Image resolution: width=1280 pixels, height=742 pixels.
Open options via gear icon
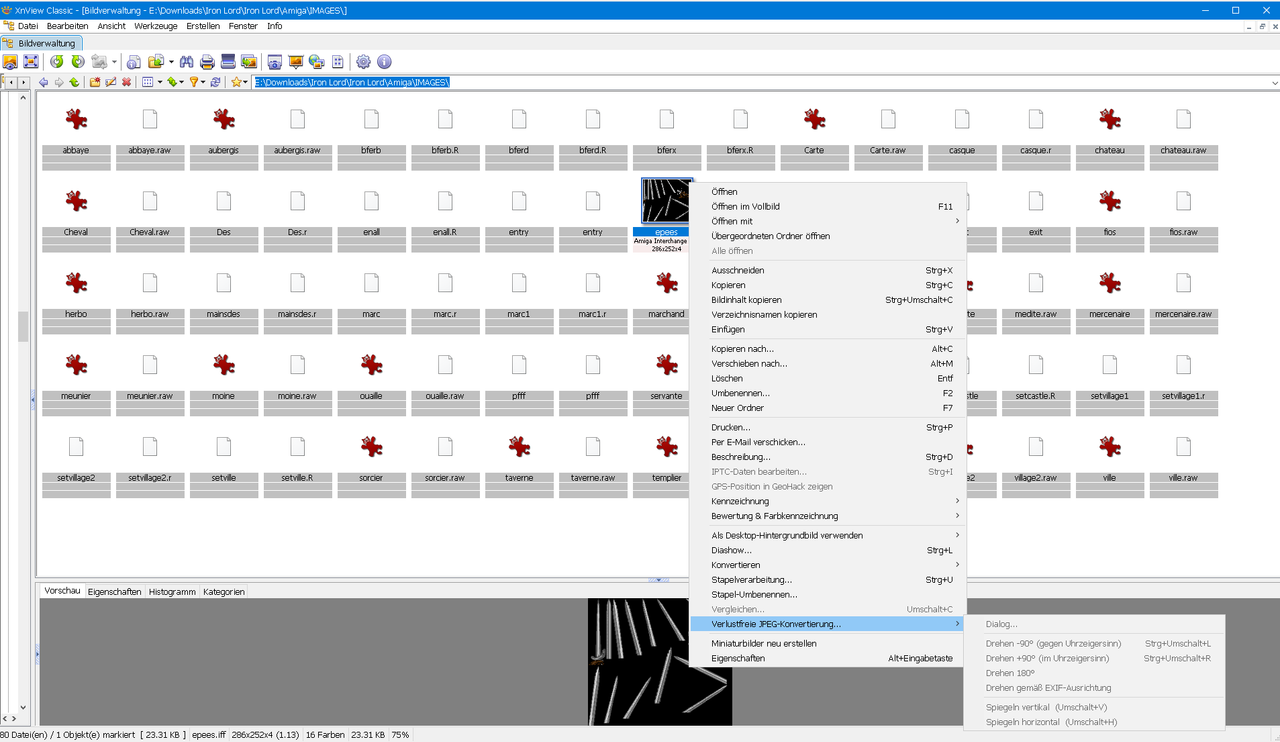pyautogui.click(x=363, y=62)
